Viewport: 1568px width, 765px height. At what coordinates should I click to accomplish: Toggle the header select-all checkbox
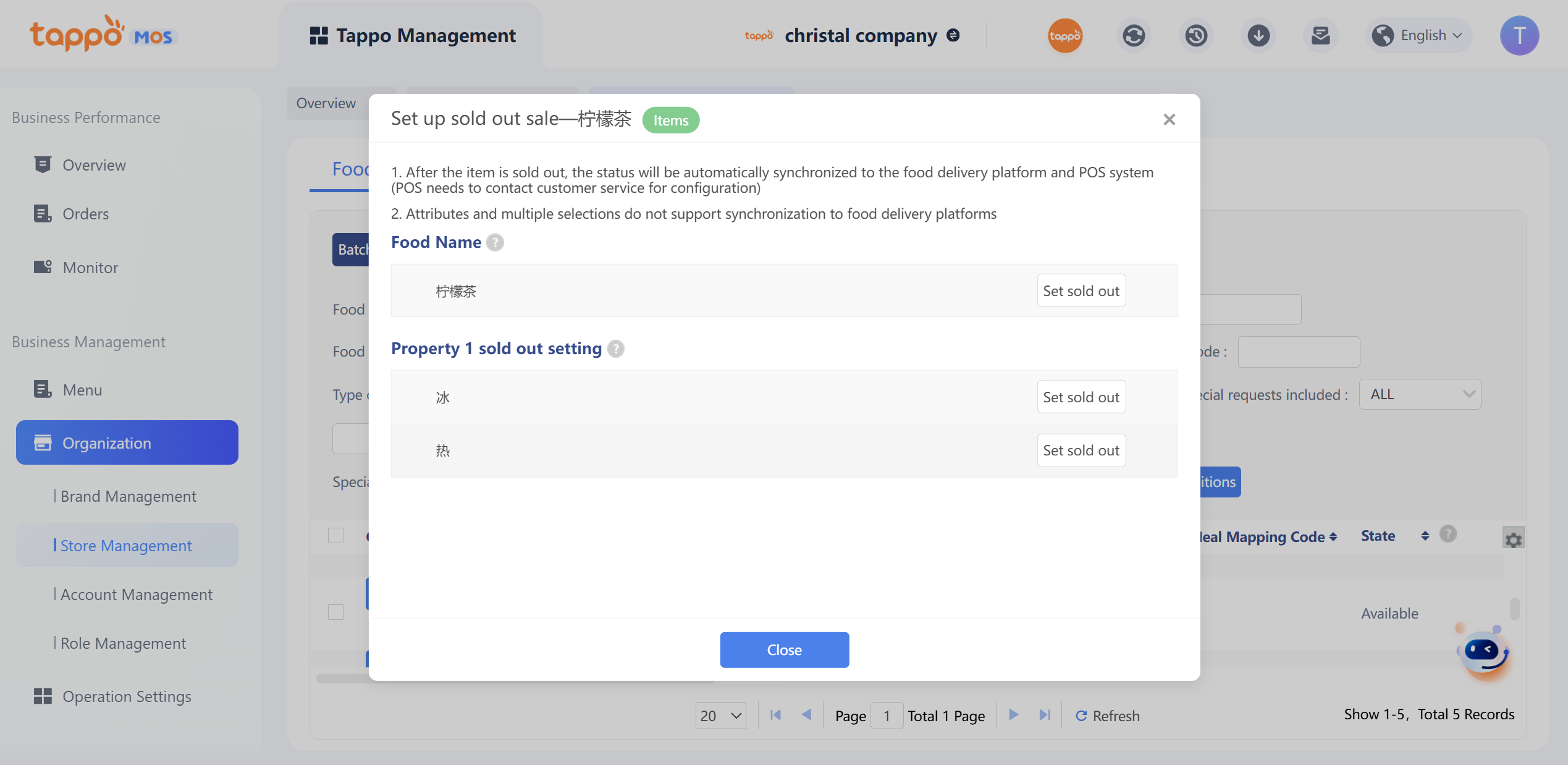[335, 535]
